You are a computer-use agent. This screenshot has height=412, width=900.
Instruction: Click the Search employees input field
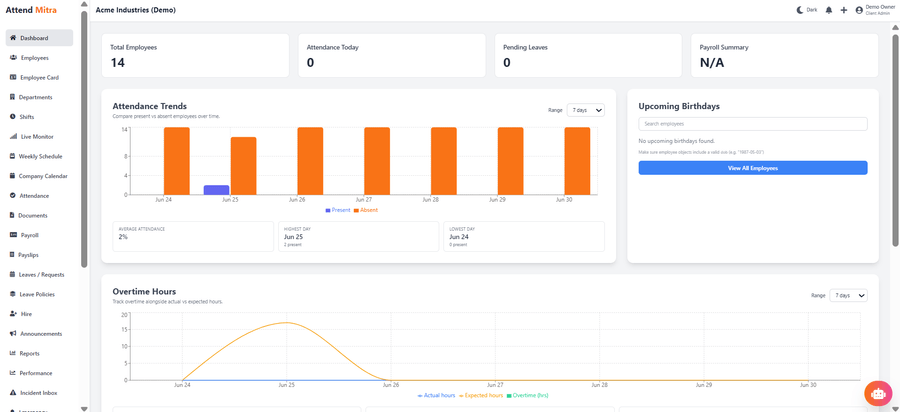coord(752,124)
